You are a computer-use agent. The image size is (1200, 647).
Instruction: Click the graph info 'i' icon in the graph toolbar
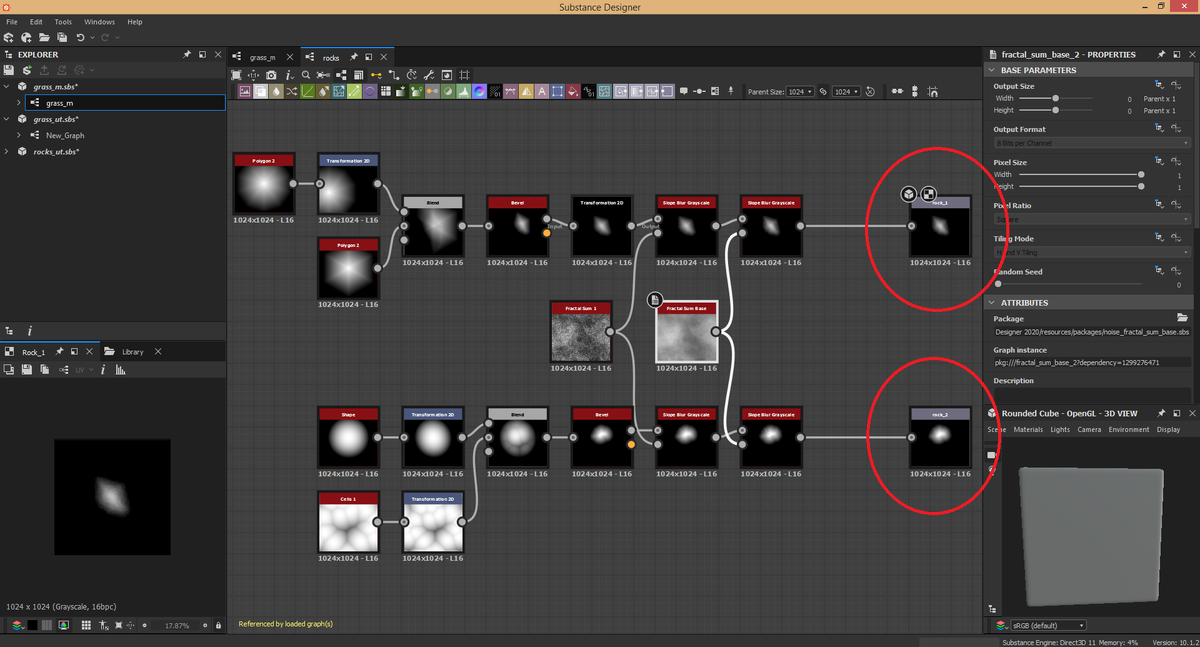[x=289, y=75]
